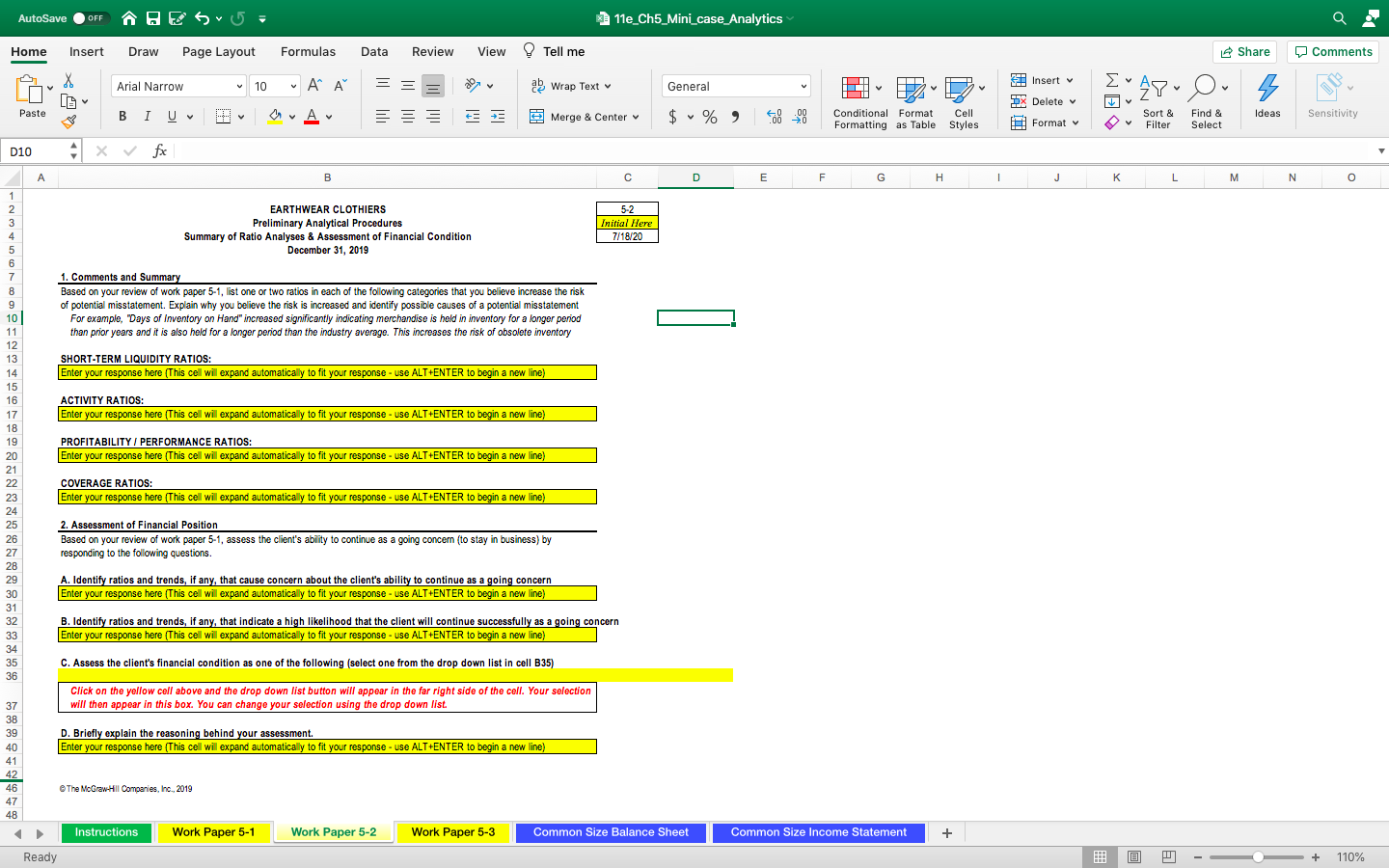Image resolution: width=1389 pixels, height=868 pixels.
Task: Click Merge & Center
Action: tap(584, 117)
